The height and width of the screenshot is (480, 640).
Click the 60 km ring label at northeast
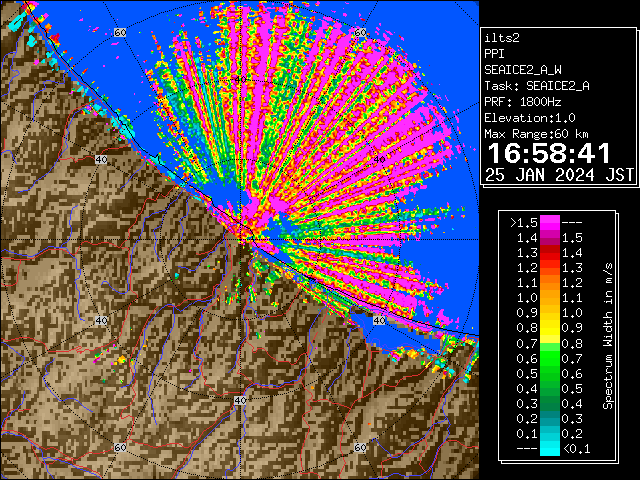360,33
